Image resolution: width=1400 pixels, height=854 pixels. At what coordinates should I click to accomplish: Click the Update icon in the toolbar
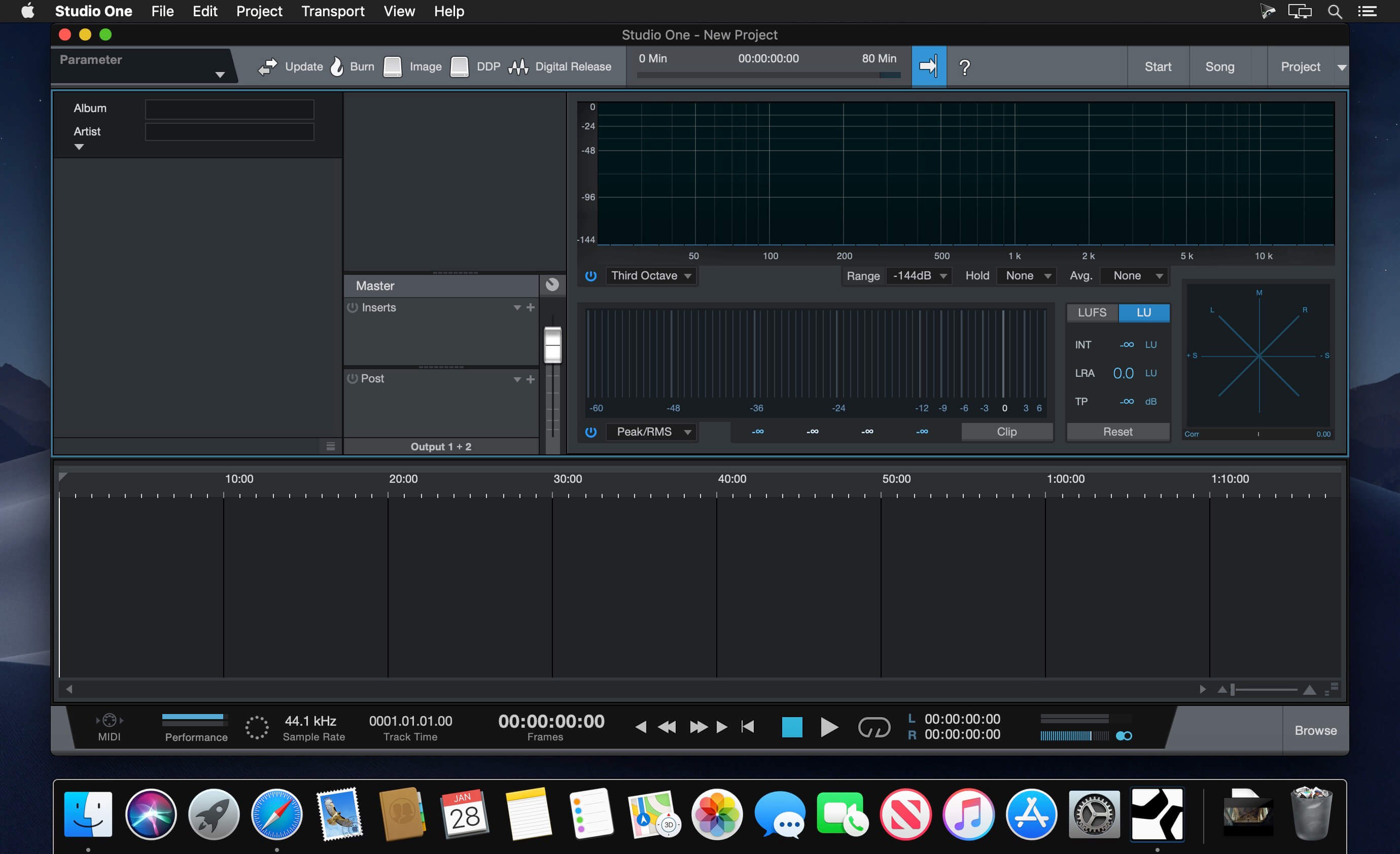(x=268, y=66)
